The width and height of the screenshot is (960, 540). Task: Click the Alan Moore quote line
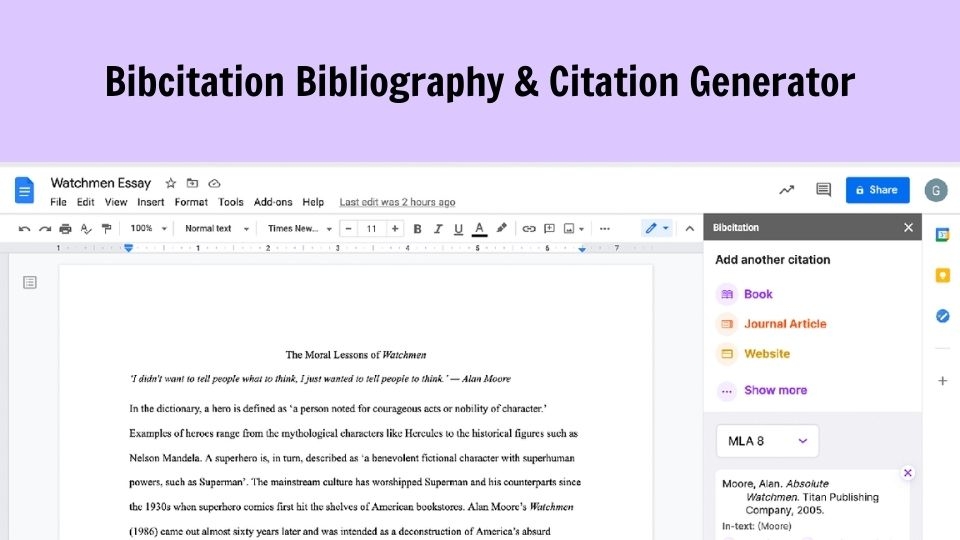tap(320, 378)
